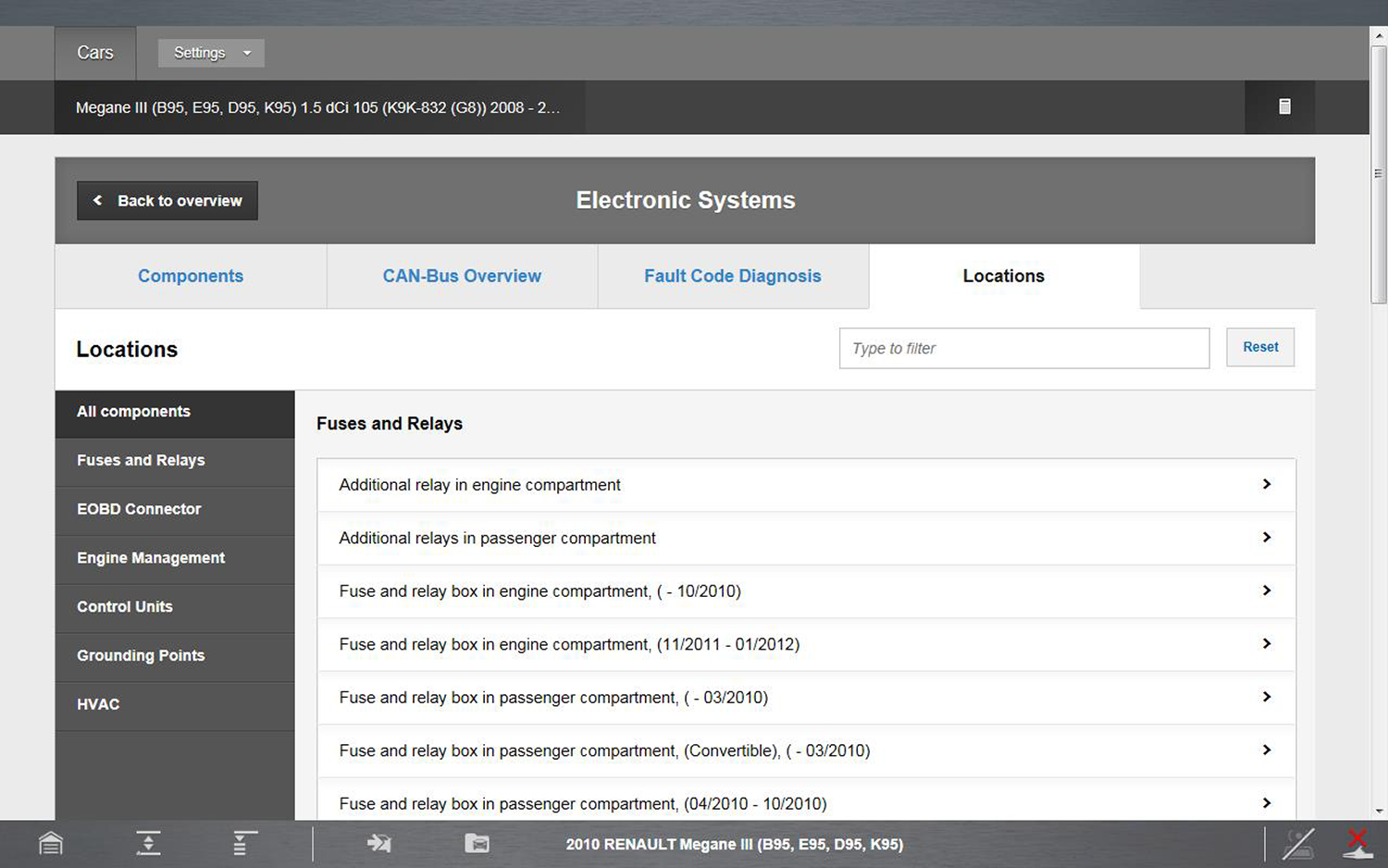
Task: Click the Type to filter input field
Action: tap(1023, 348)
